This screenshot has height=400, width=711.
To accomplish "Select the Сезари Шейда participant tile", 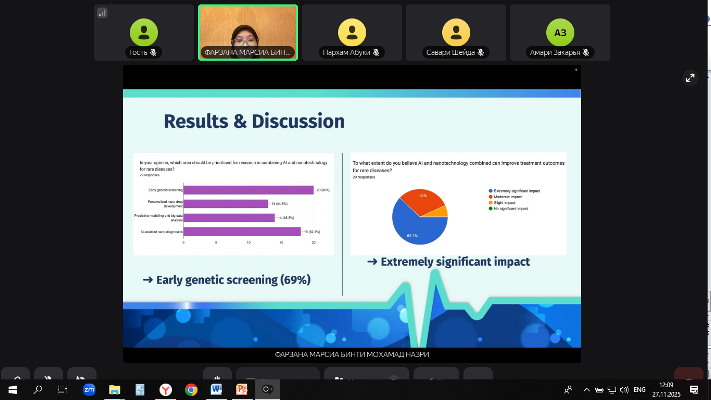I will (x=455, y=32).
